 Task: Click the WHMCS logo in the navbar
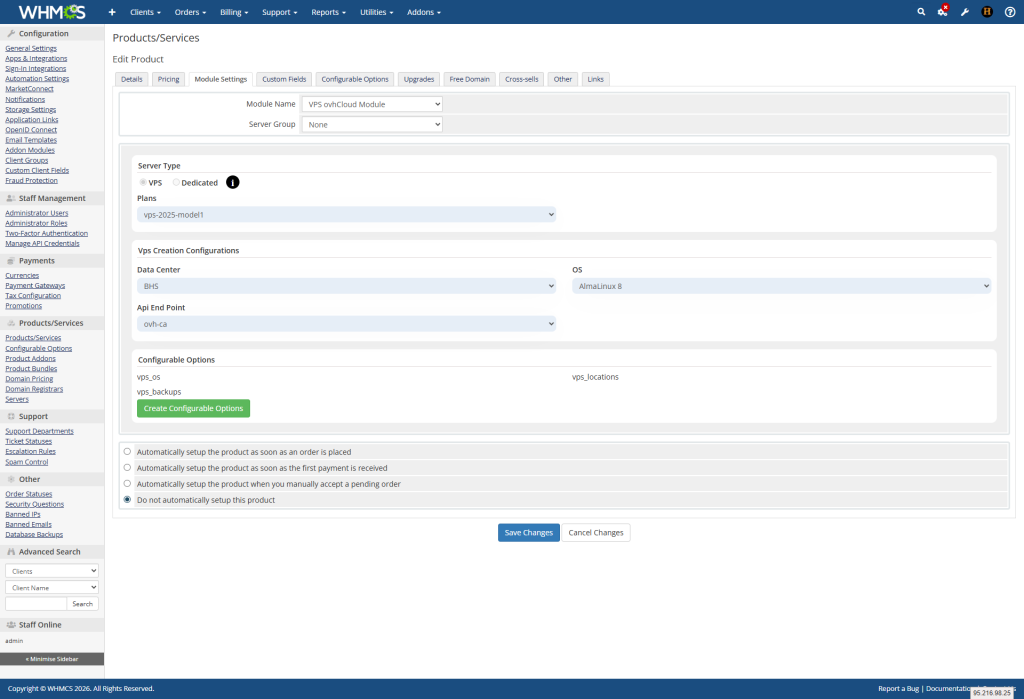pos(51,12)
